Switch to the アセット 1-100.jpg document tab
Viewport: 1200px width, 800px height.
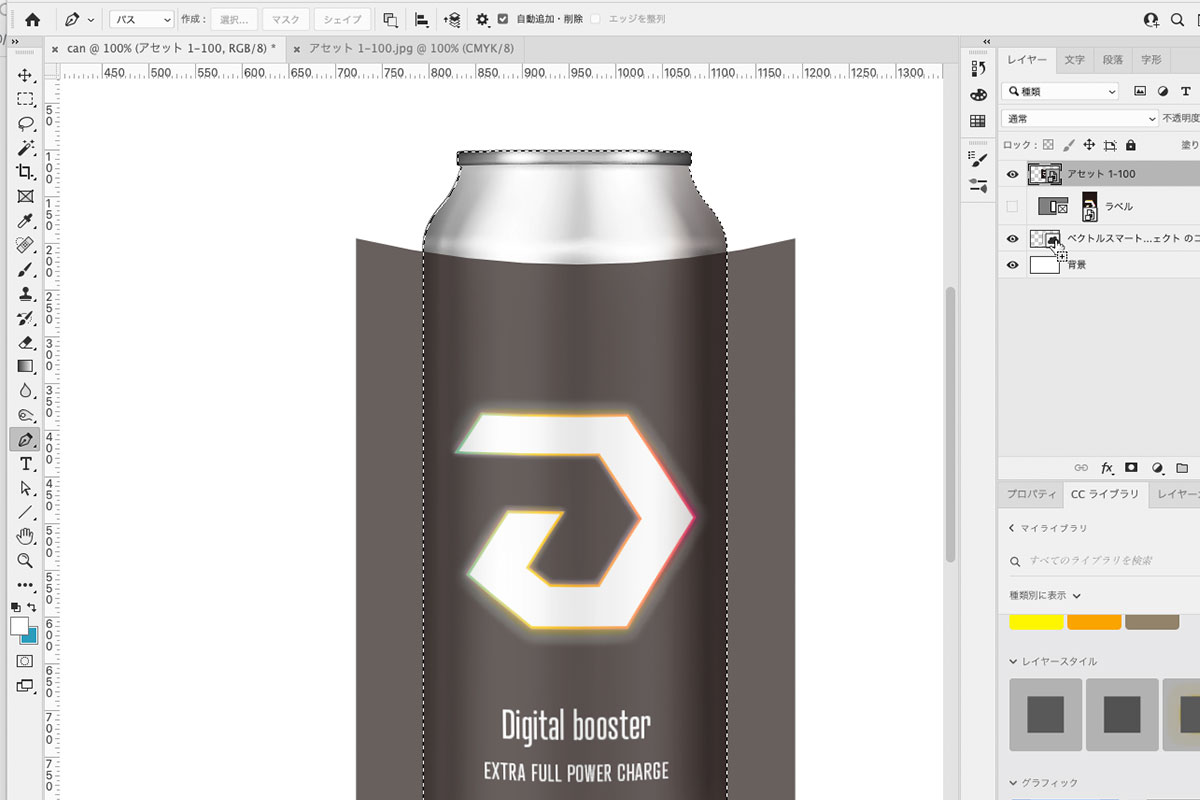410,48
